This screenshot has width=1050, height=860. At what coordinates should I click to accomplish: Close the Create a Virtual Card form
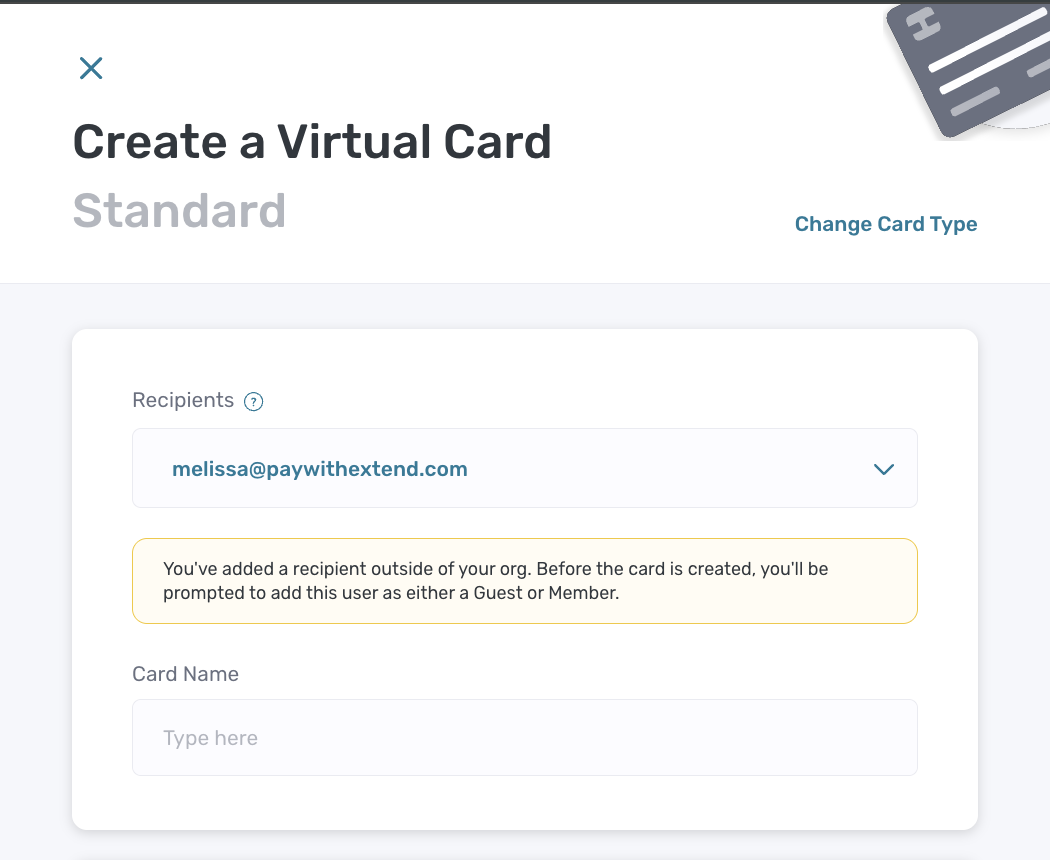91,68
